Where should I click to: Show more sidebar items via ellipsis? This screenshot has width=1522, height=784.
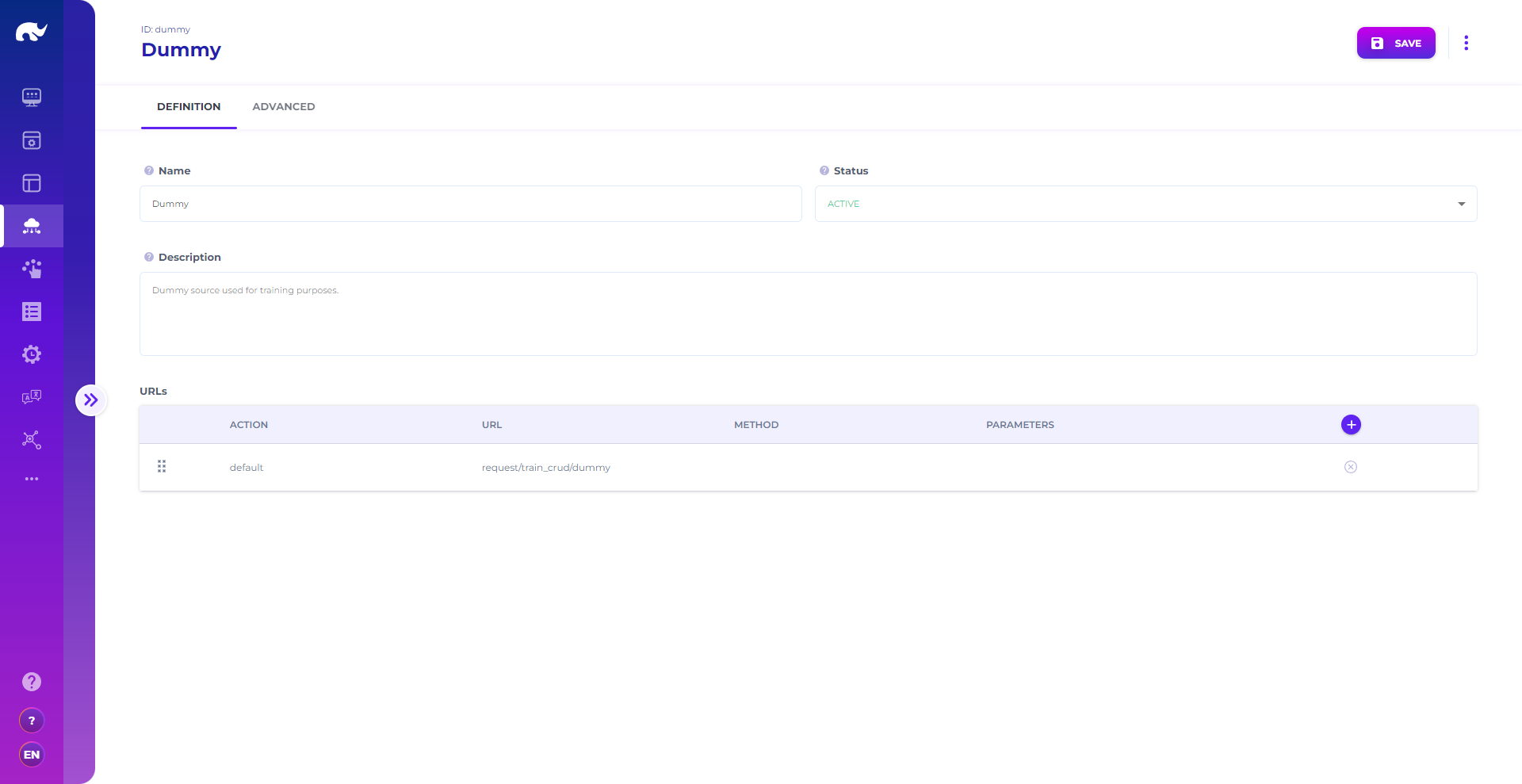(x=32, y=479)
